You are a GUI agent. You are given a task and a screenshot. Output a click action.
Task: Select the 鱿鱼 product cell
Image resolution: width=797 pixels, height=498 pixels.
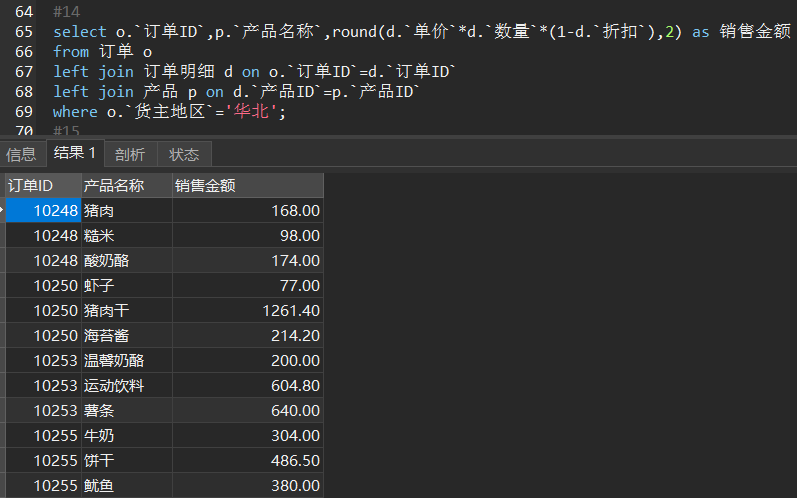[99, 486]
